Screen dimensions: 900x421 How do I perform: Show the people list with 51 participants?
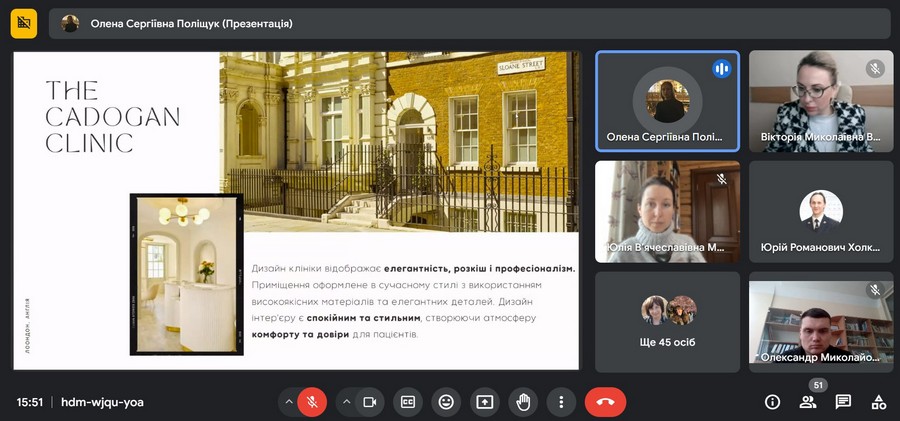(808, 402)
